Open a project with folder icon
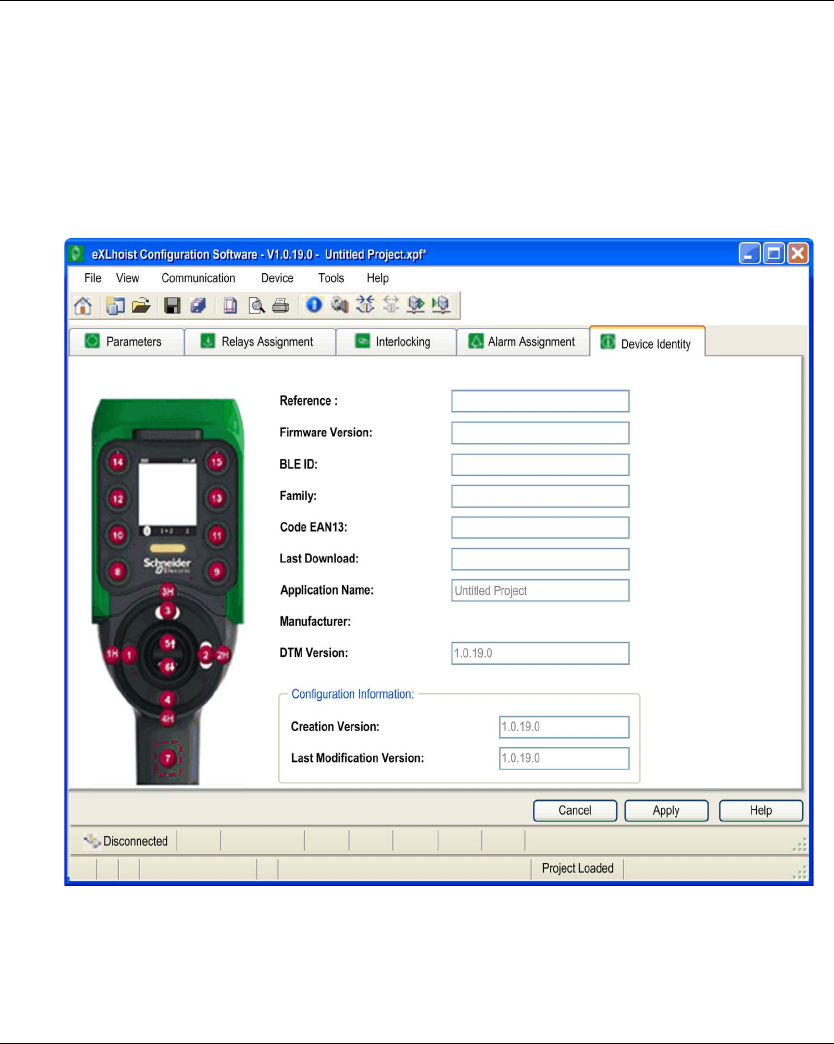 pyautogui.click(x=140, y=306)
